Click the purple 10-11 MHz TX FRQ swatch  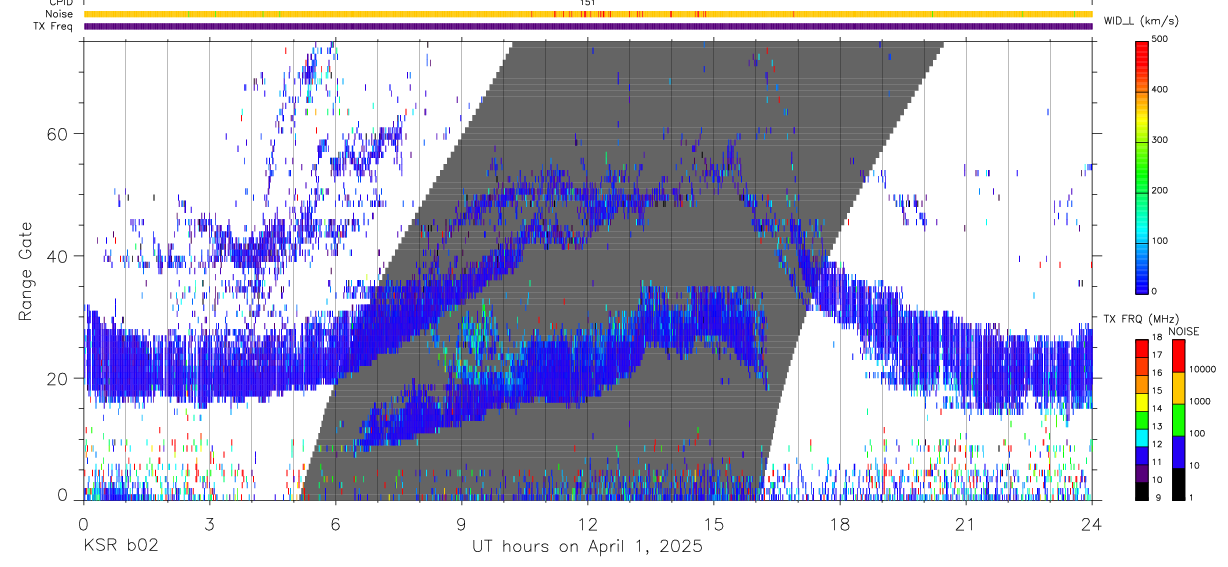(x=1141, y=472)
